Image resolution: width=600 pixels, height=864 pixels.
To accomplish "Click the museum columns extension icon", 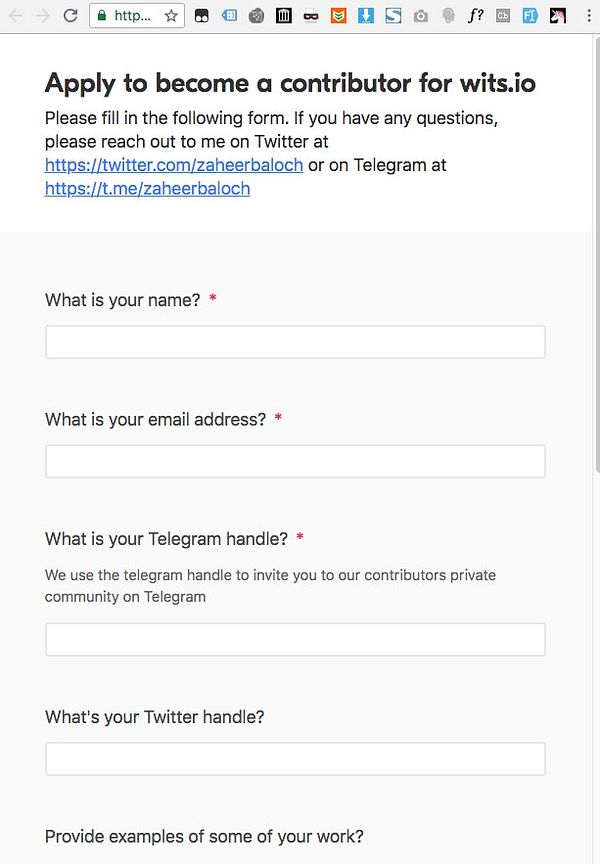I will coord(284,16).
